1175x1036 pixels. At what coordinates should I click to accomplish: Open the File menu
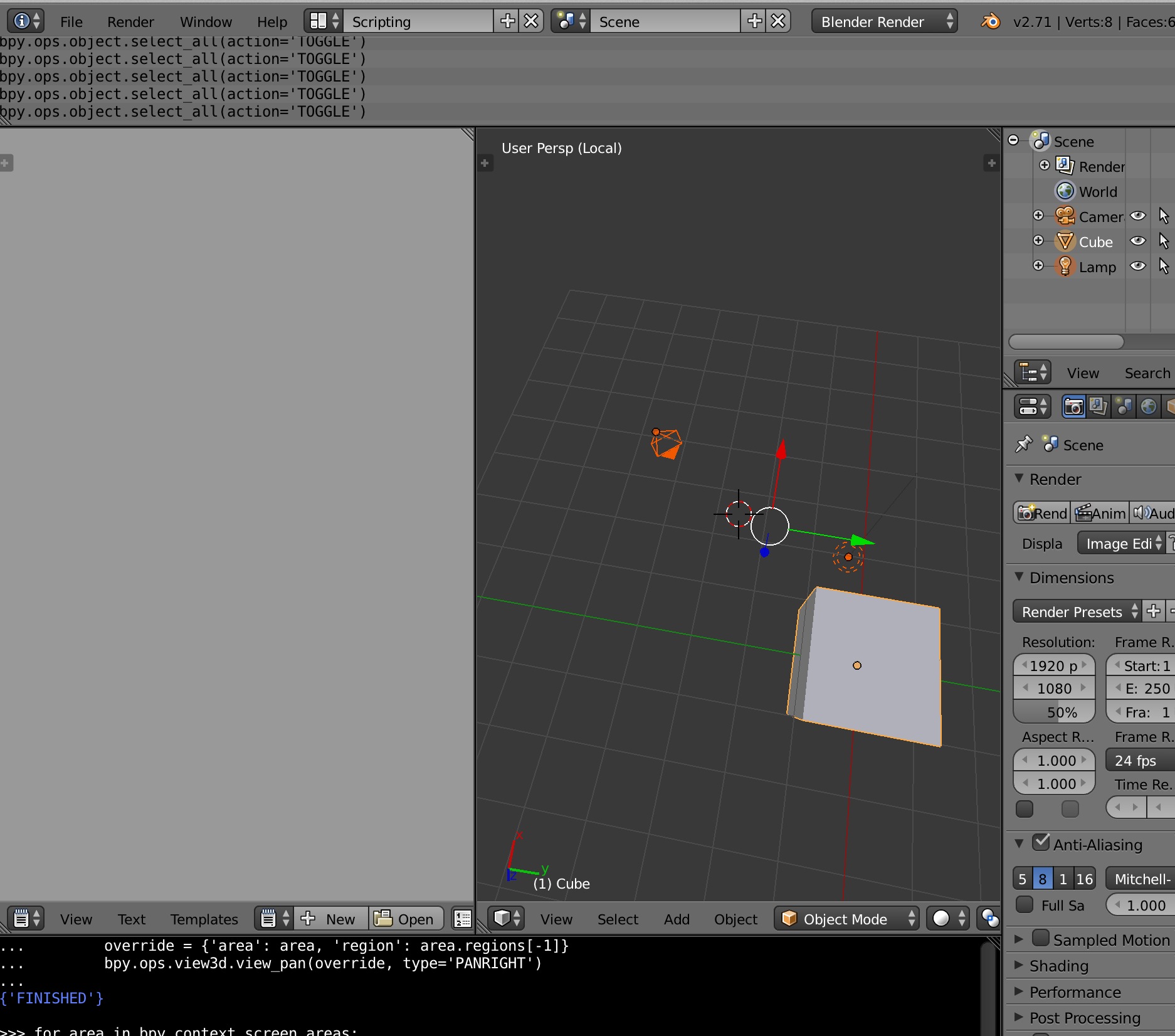(71, 22)
